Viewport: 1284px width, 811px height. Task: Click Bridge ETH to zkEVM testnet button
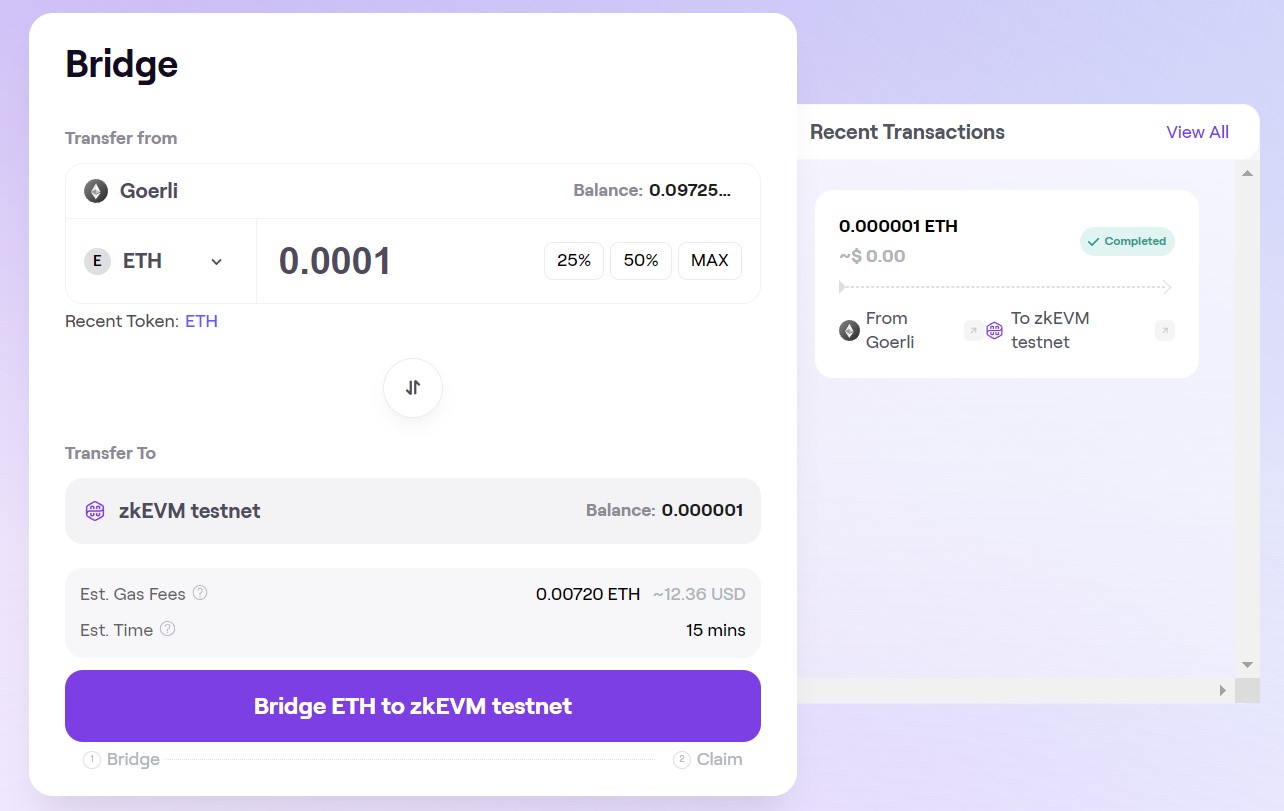coord(413,706)
